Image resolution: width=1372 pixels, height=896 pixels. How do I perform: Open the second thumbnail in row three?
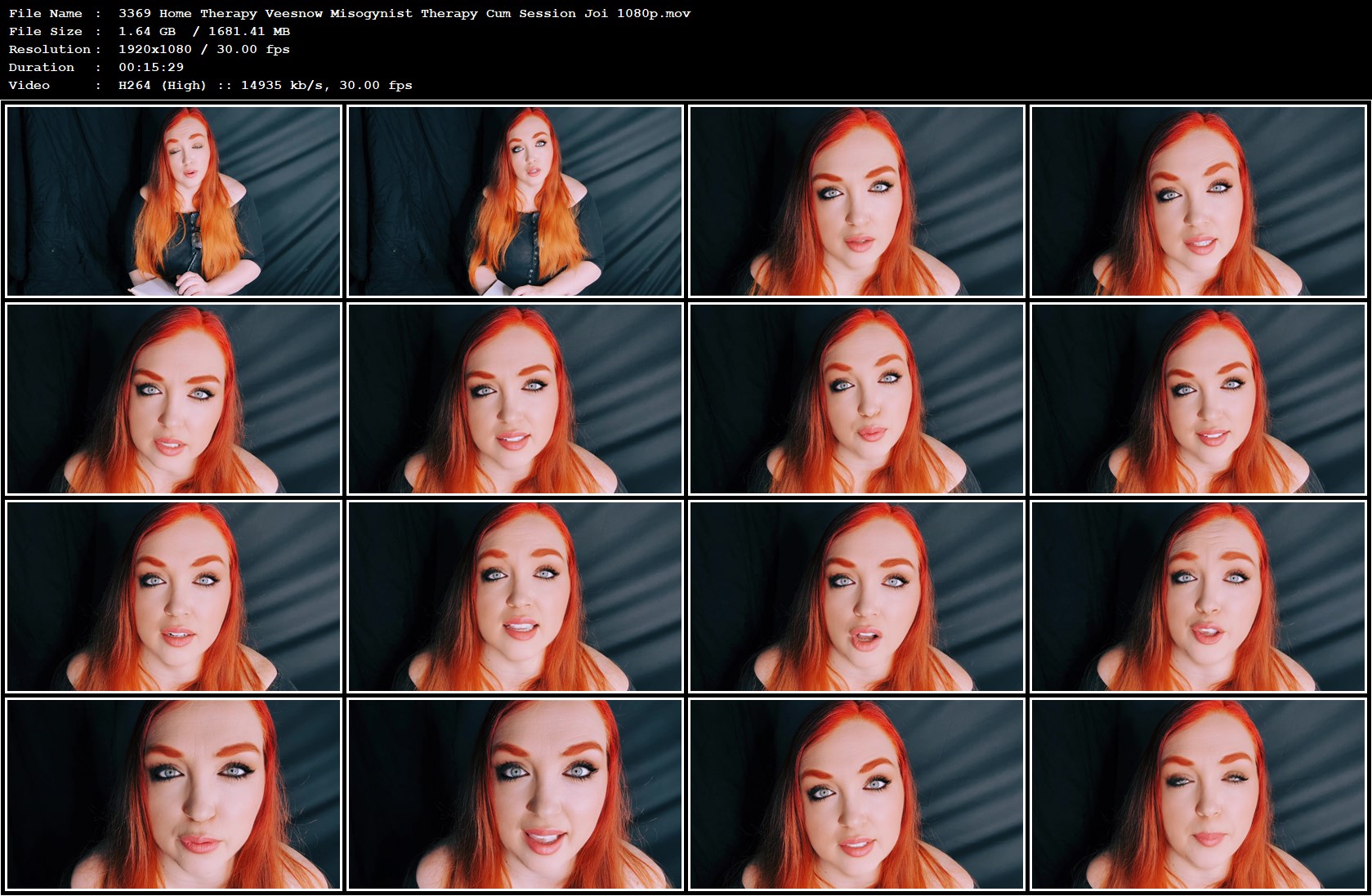515,596
